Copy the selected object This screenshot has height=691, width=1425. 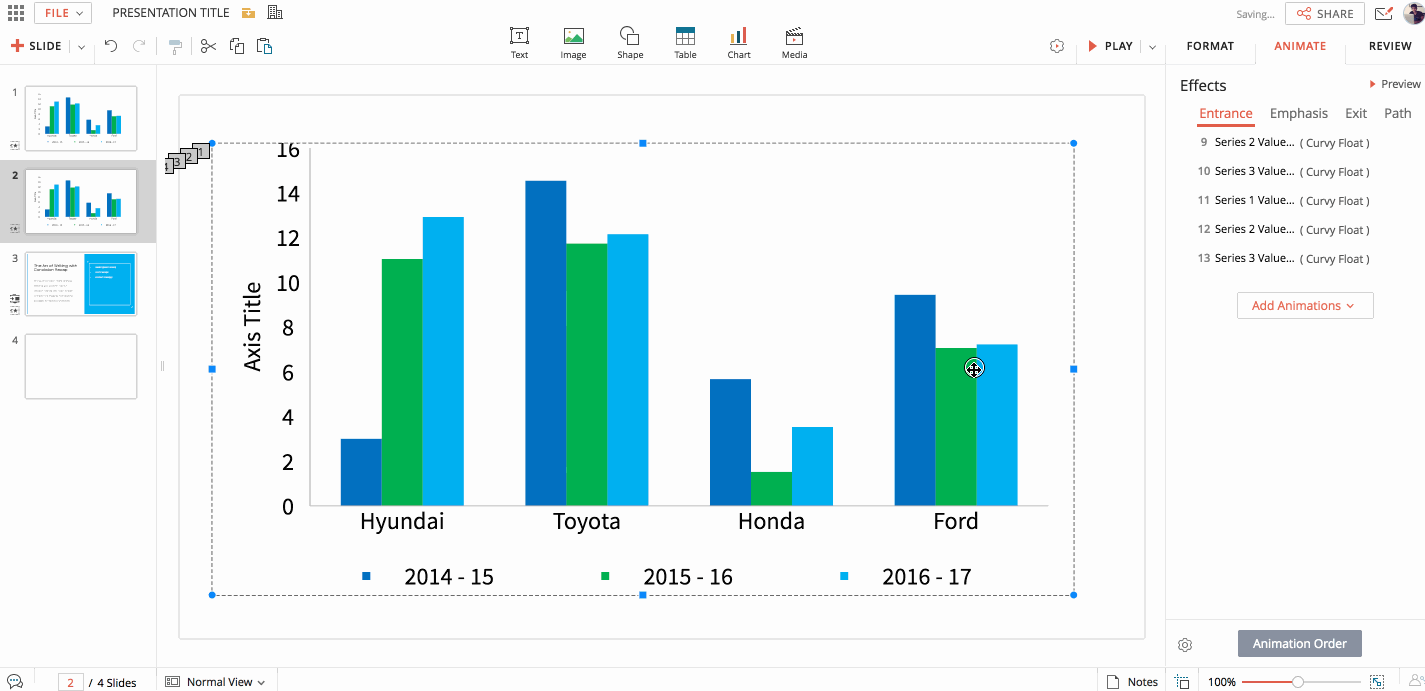point(237,46)
